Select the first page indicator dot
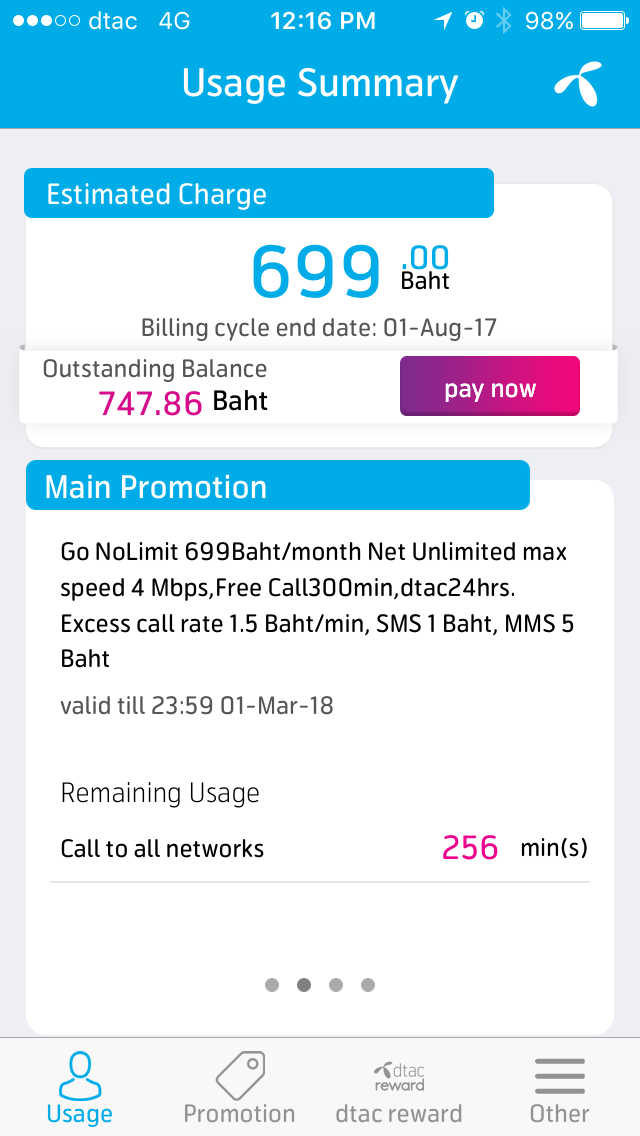Viewport: 640px width, 1136px height. [272, 985]
